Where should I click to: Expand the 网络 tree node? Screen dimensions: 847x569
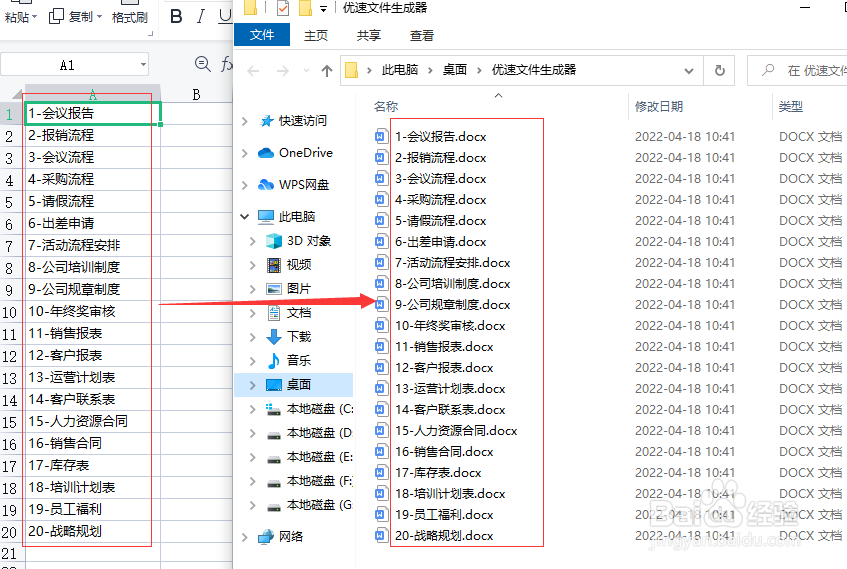245,537
